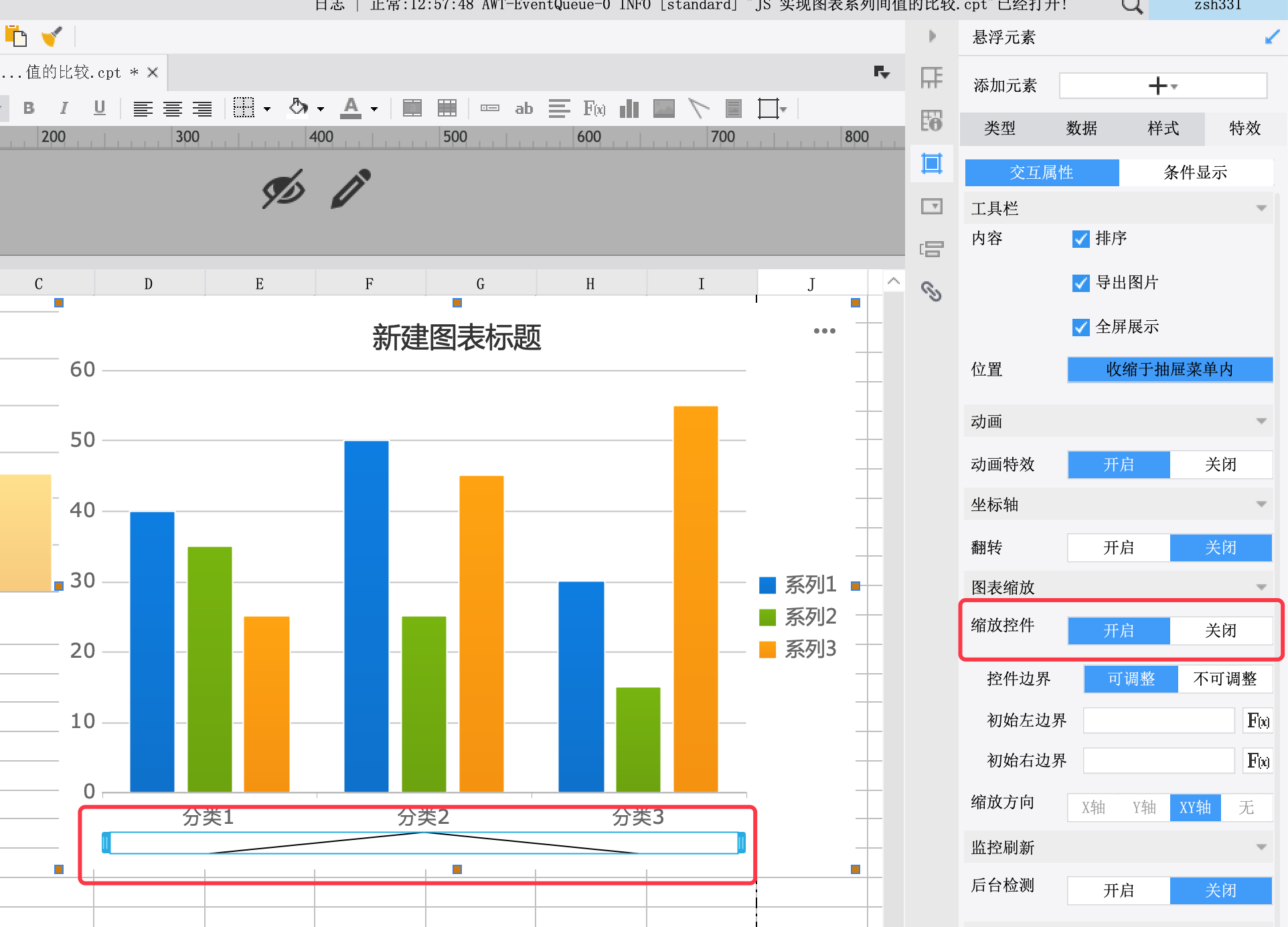
Task: Open the border style dropdown arrow
Action: point(267,109)
